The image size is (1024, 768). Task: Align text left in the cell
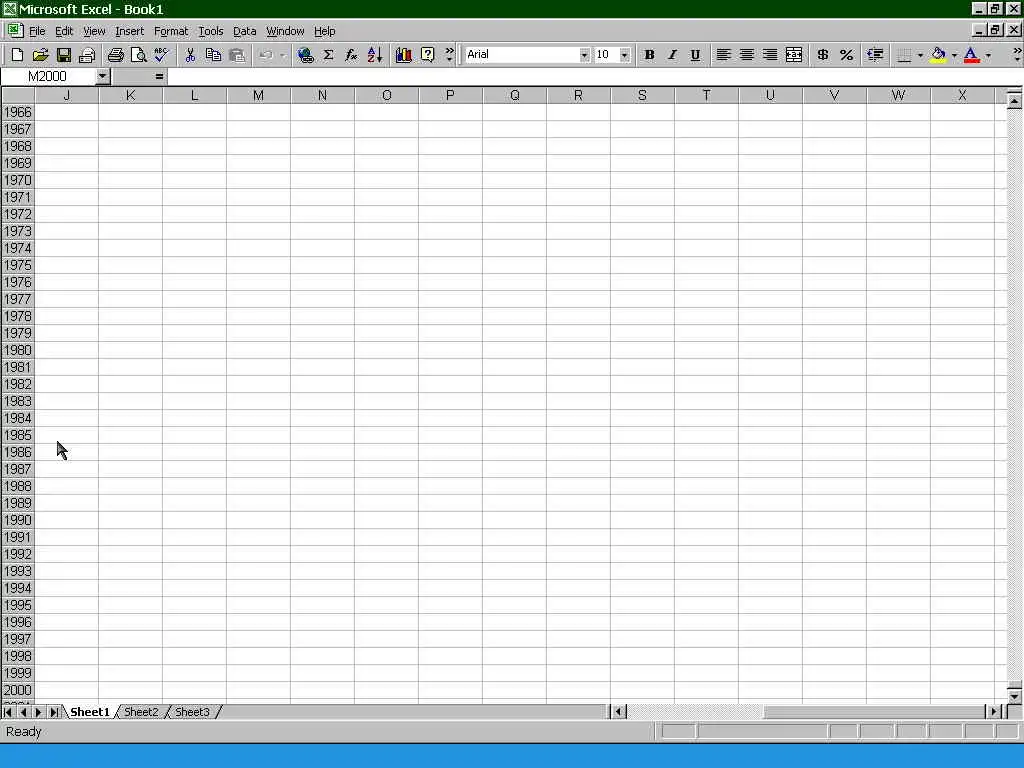click(723, 55)
